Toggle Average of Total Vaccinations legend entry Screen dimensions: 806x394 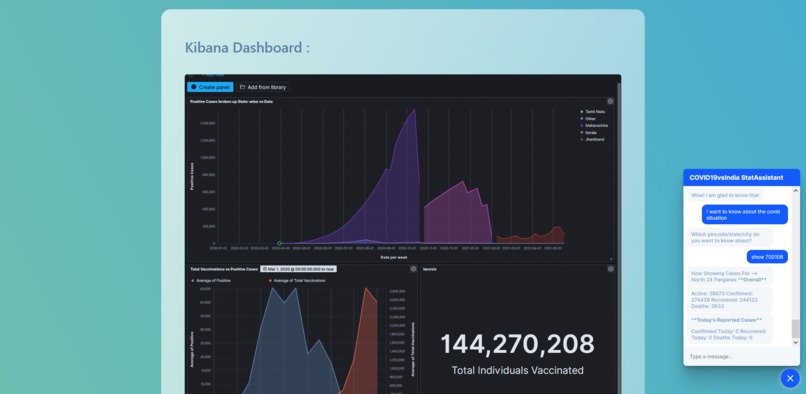coord(297,280)
